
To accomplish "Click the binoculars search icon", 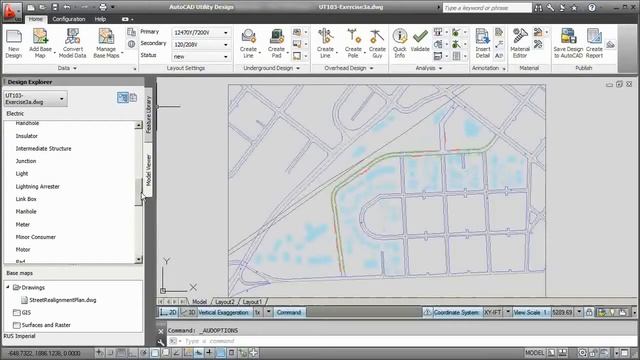I will click(538, 7).
